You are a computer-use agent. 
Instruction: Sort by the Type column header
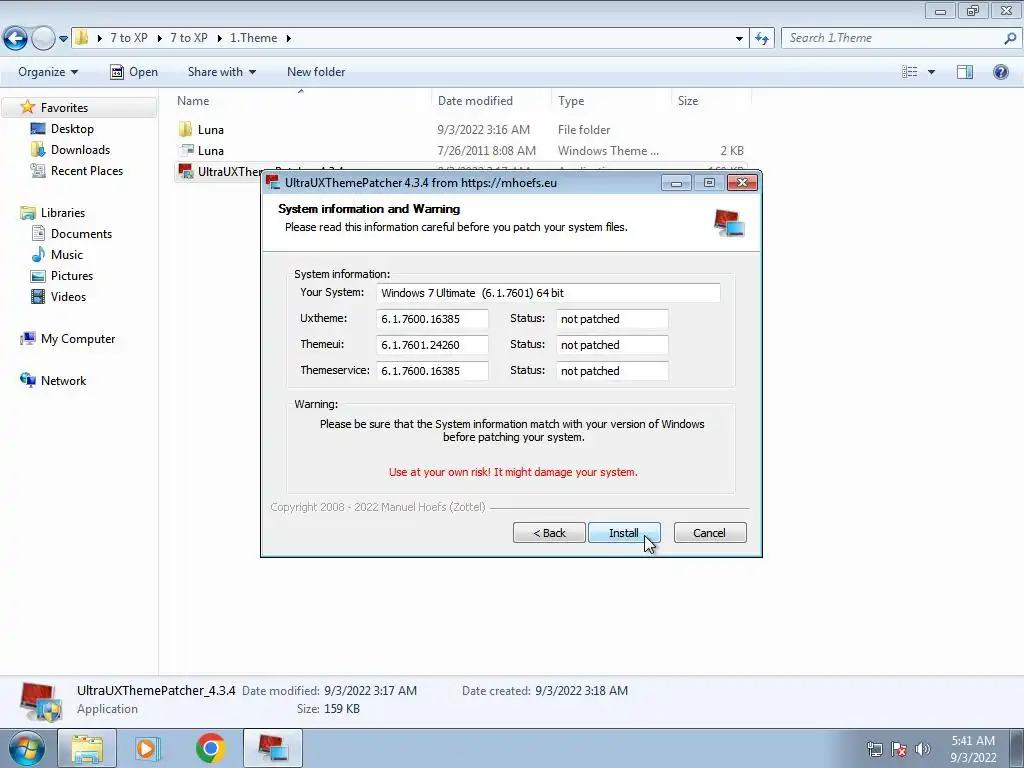611,101
